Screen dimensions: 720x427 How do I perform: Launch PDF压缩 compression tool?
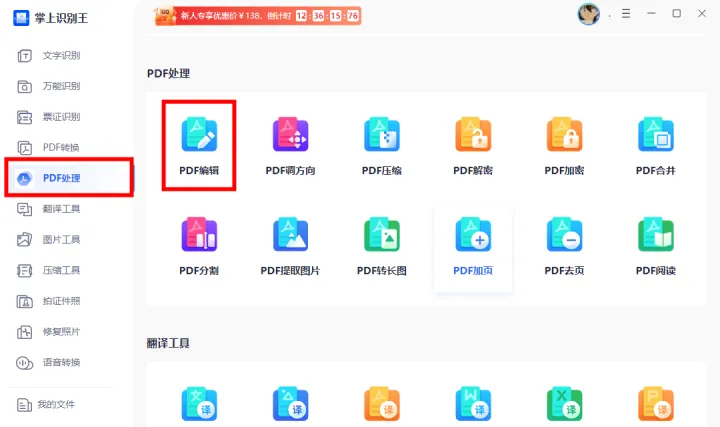(x=382, y=145)
